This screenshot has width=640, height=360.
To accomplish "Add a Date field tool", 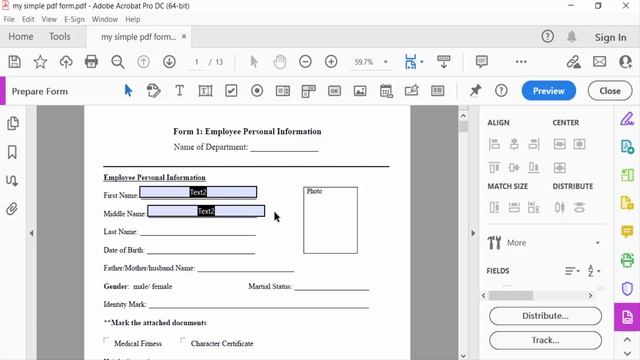I will [386, 91].
